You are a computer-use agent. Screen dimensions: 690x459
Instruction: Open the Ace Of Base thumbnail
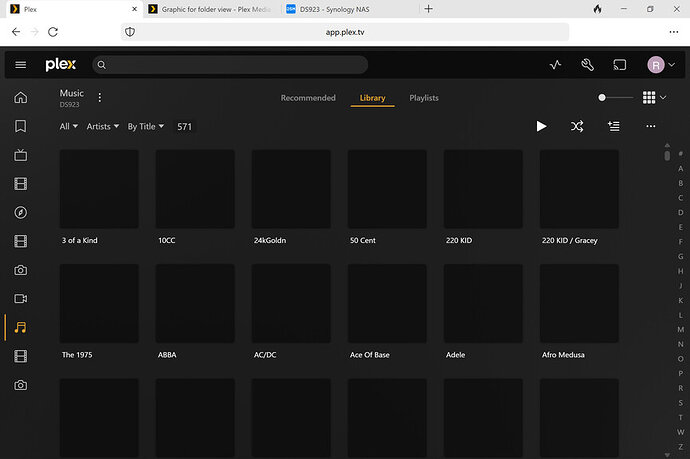tap(387, 303)
